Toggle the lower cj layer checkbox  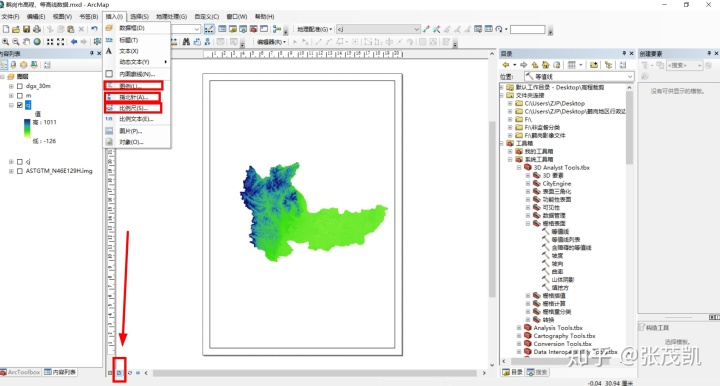pos(20,162)
